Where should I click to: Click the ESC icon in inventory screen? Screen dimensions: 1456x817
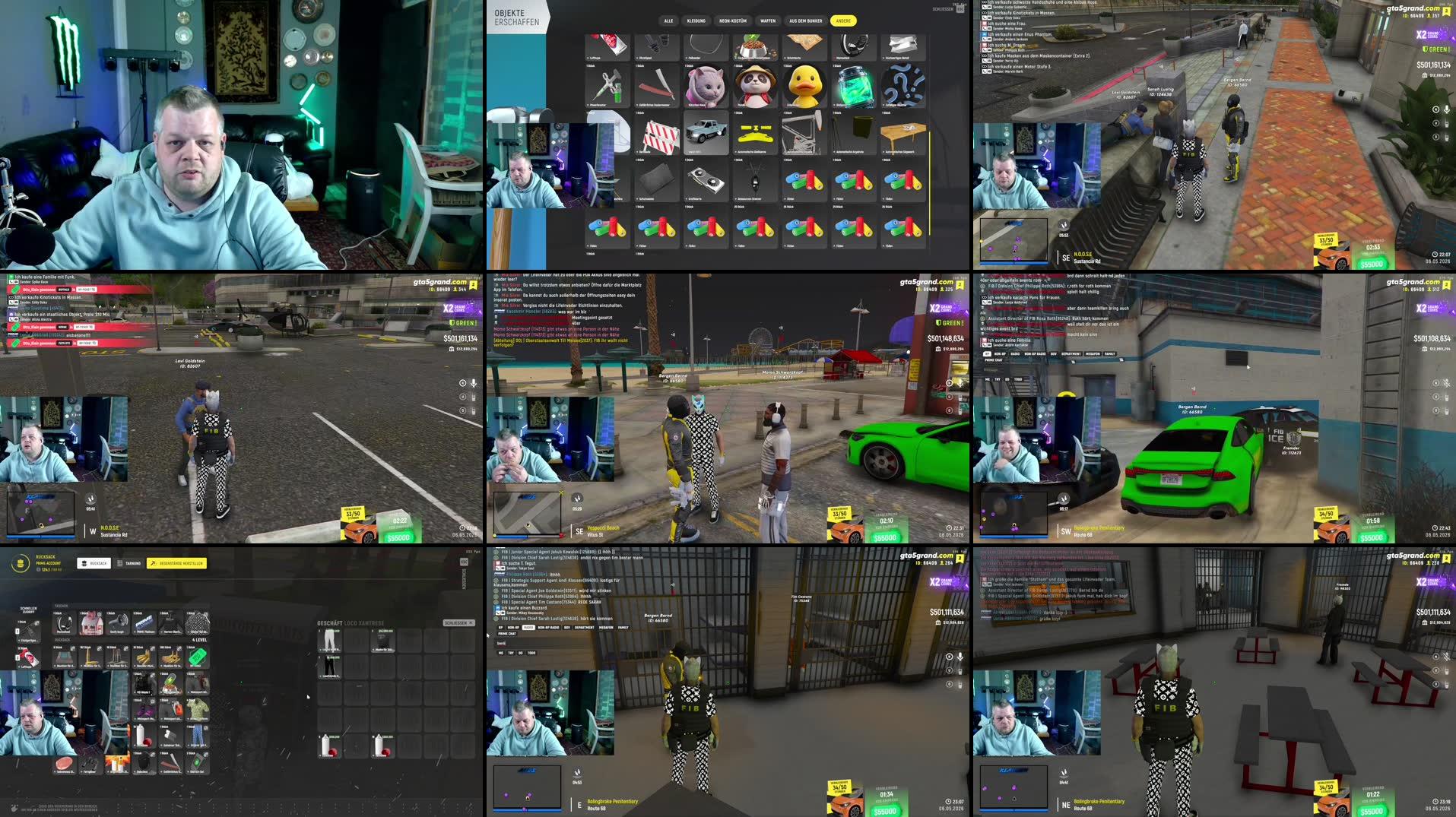point(464,562)
